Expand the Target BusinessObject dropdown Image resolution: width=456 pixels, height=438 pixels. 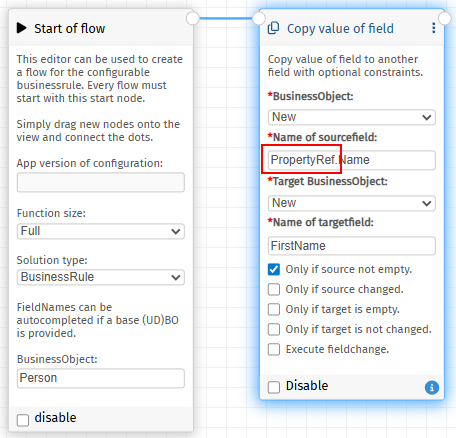(352, 203)
